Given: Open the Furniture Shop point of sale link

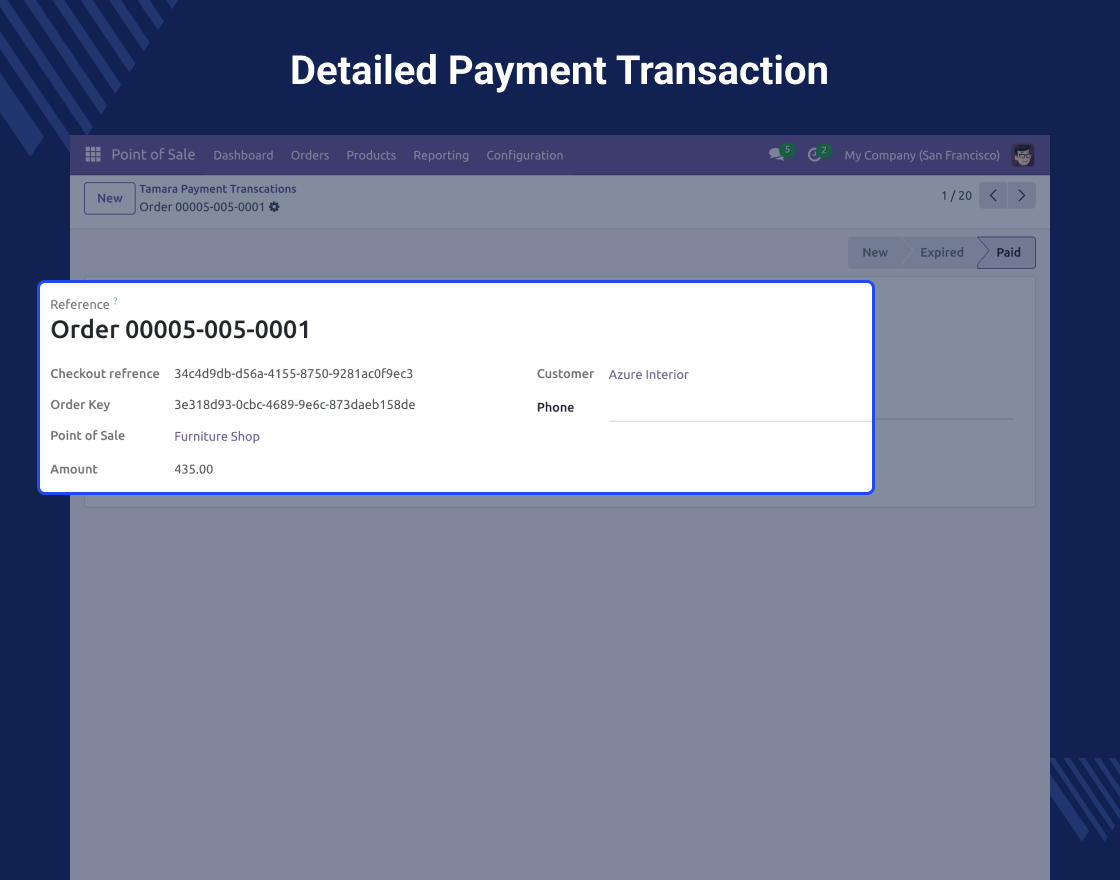Looking at the screenshot, I should (217, 437).
